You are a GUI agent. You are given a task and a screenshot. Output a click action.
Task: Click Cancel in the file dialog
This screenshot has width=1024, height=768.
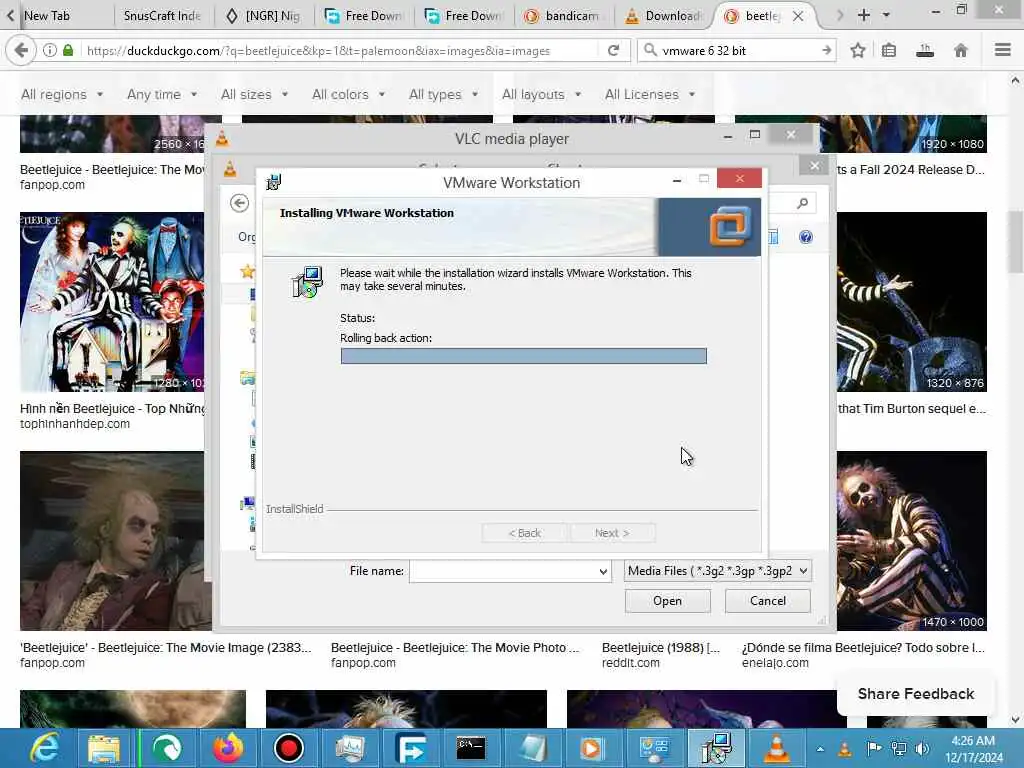767,601
